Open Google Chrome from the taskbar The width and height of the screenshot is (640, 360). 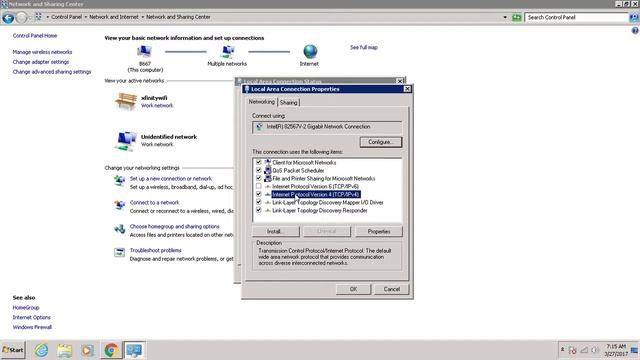click(x=111, y=350)
